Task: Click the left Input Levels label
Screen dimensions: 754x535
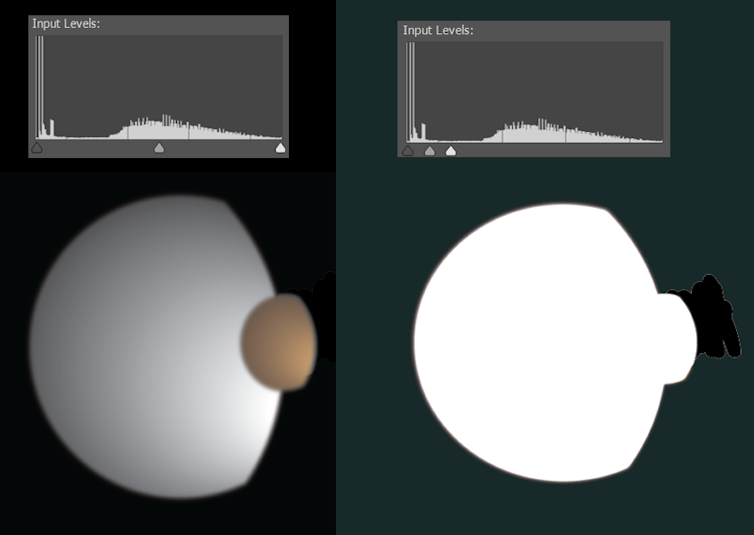Action: 66,23
